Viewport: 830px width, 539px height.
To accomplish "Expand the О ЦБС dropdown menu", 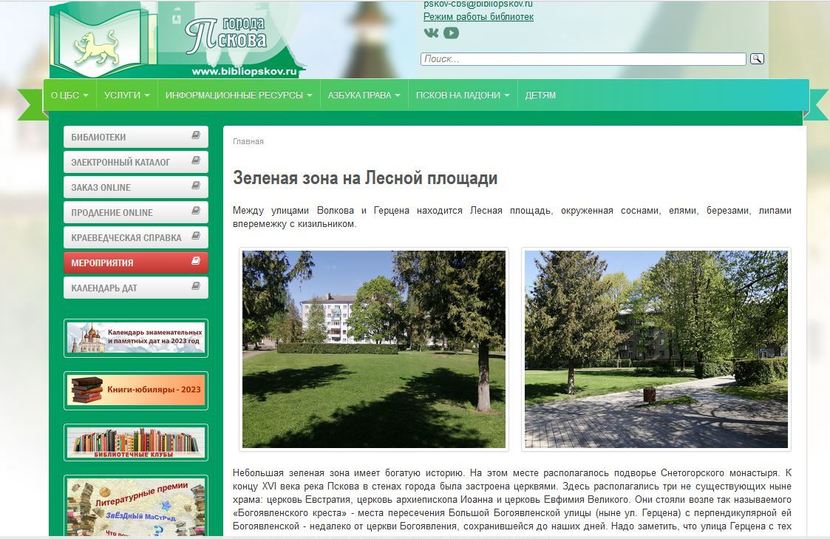I will pyautogui.click(x=69, y=95).
